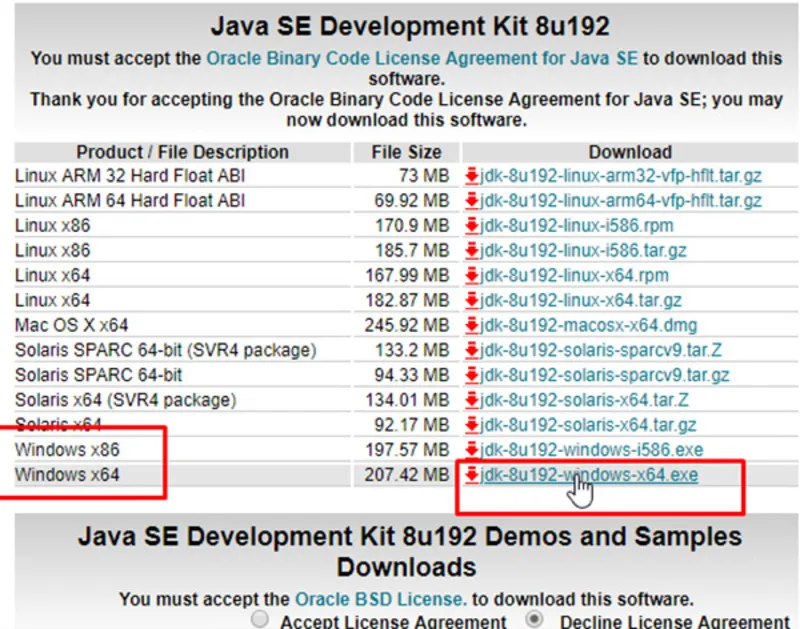Click red download arrow for linux-arm32 tar.gz
The height and width of the screenshot is (629, 800).
pyautogui.click(x=471, y=176)
